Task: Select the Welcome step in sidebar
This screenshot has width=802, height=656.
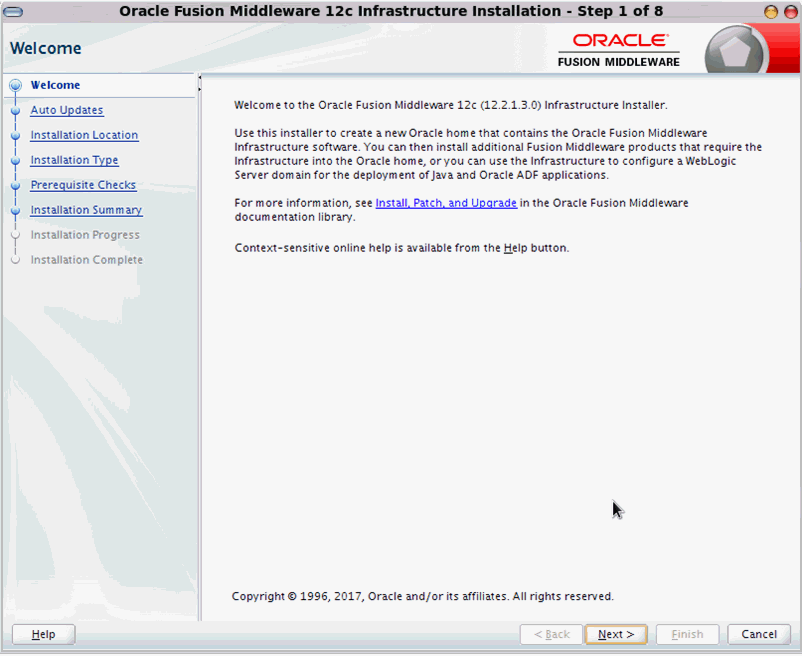Action: [55, 85]
